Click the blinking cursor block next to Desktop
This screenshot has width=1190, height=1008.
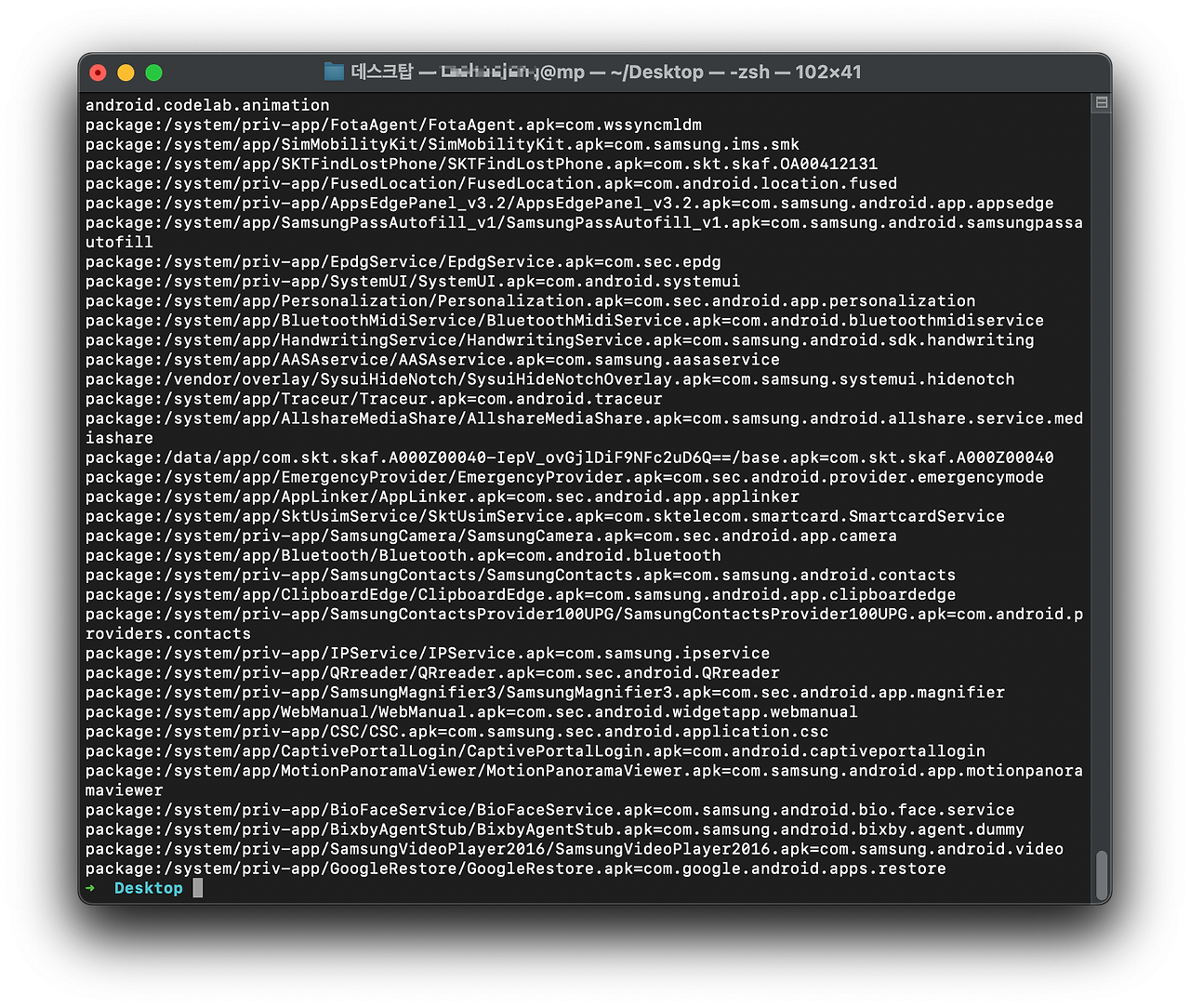[196, 887]
